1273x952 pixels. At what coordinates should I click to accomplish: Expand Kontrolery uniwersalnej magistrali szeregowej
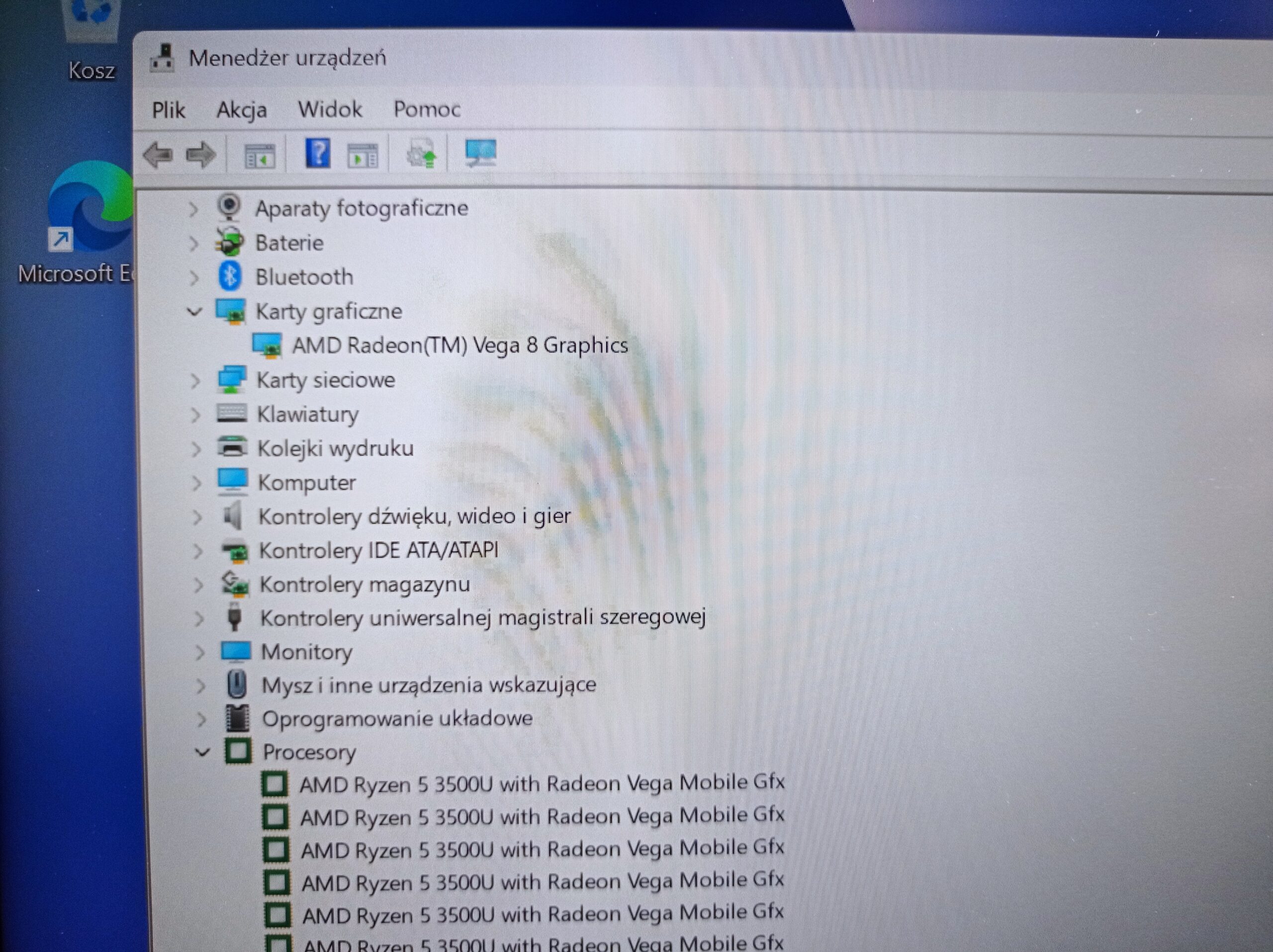[x=199, y=619]
